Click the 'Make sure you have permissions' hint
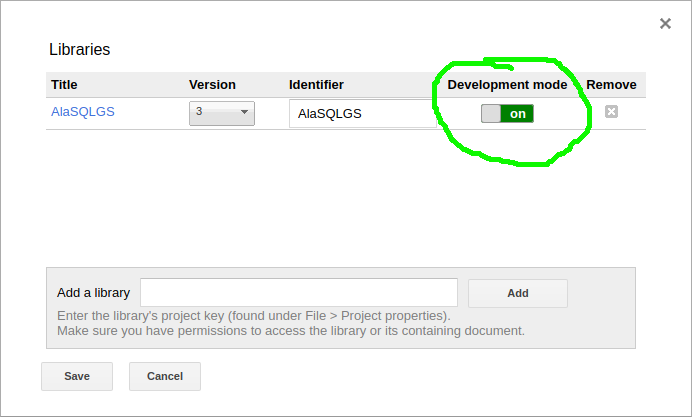This screenshot has height=417, width=692. click(291, 331)
